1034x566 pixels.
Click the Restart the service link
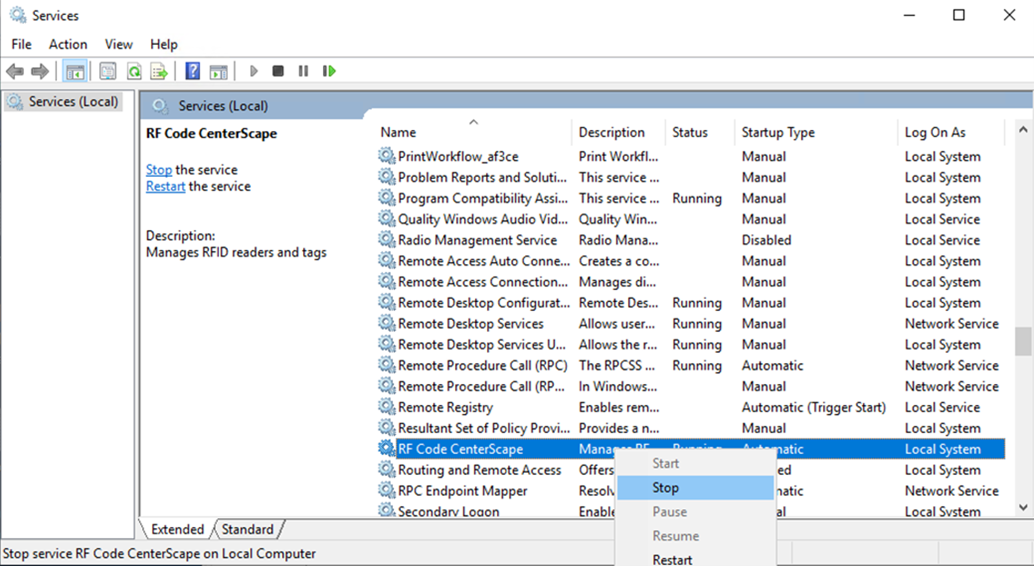165,187
